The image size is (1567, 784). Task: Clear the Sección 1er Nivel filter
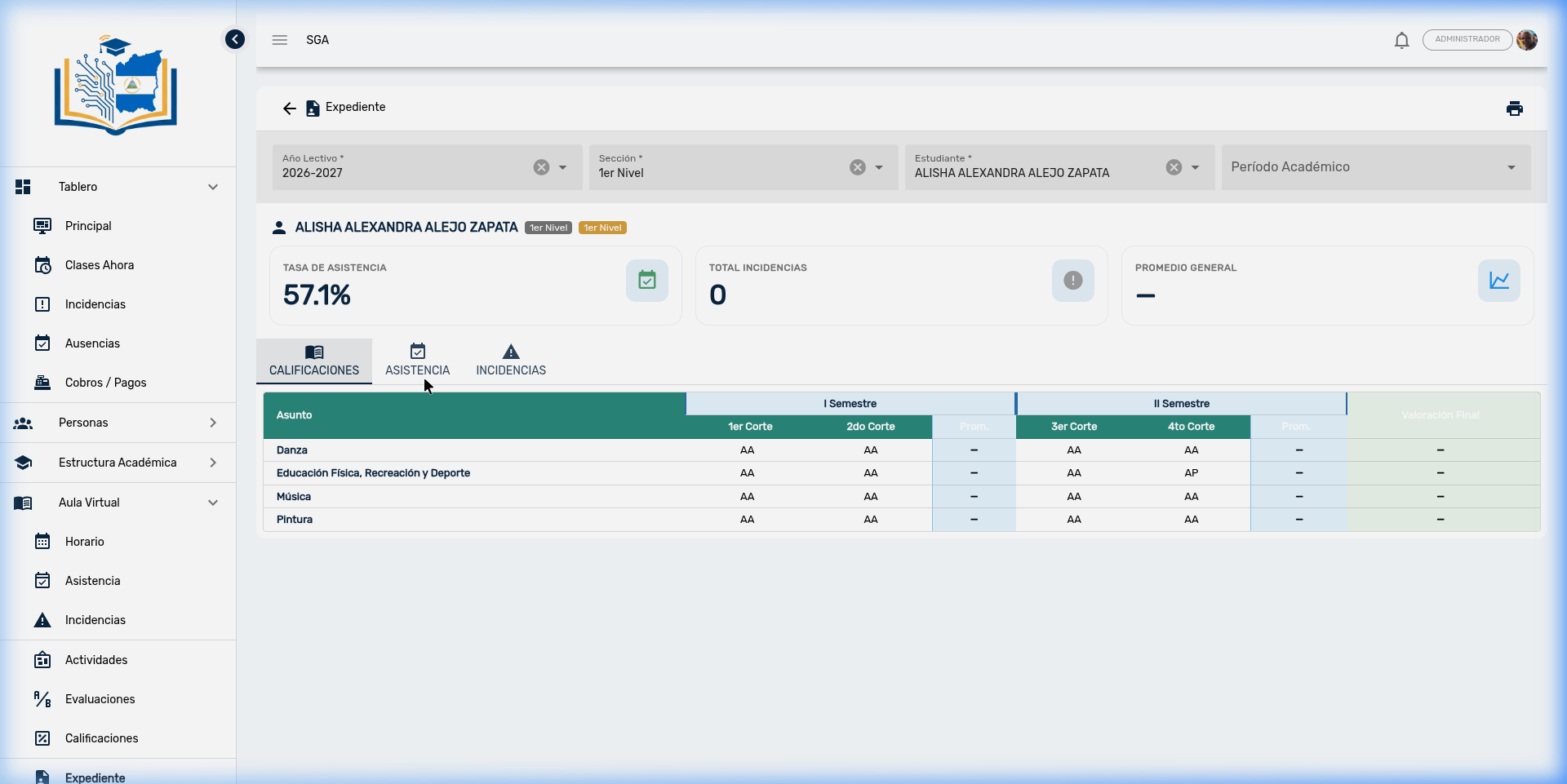pyautogui.click(x=857, y=166)
